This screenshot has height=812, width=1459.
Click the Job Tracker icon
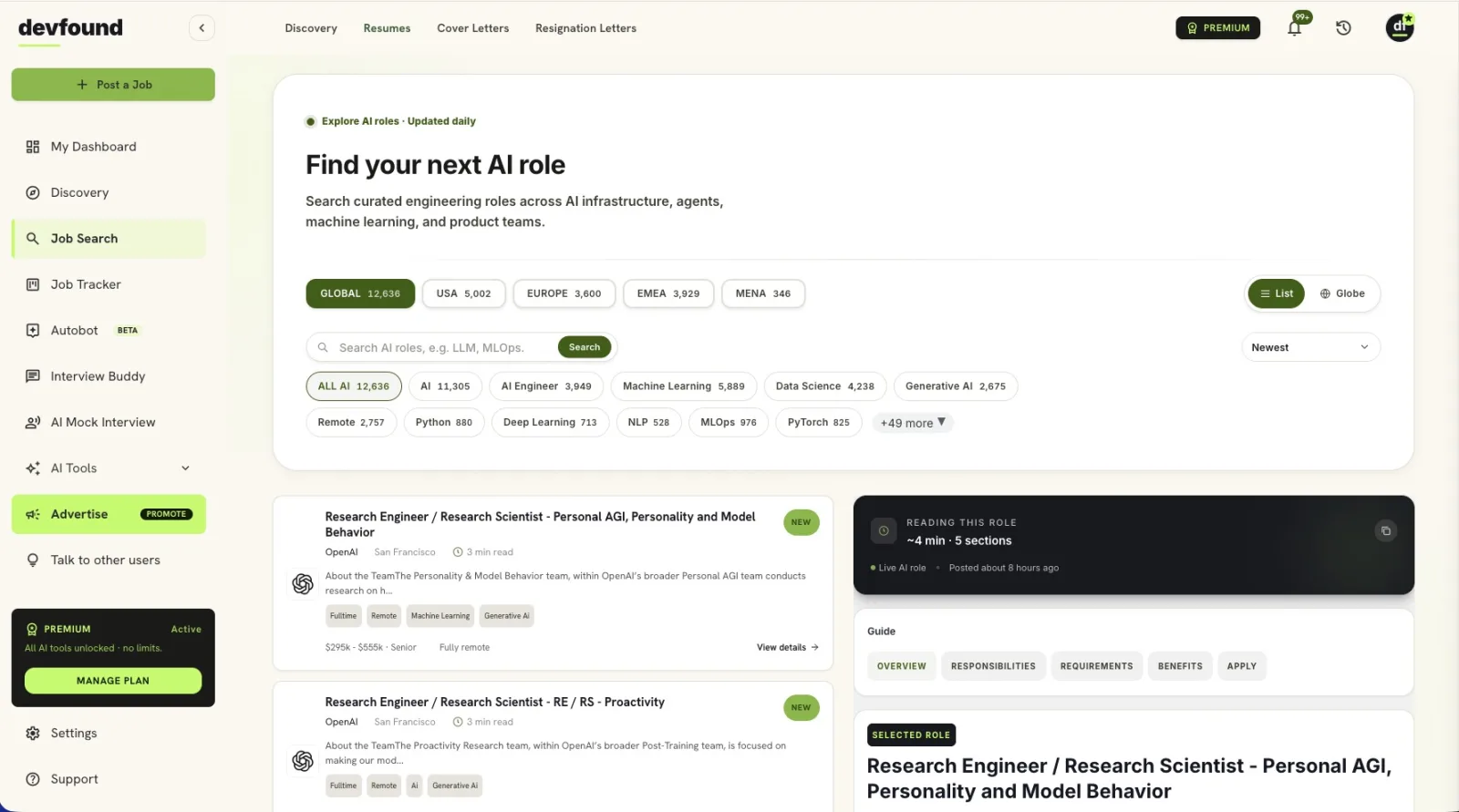pyautogui.click(x=33, y=284)
